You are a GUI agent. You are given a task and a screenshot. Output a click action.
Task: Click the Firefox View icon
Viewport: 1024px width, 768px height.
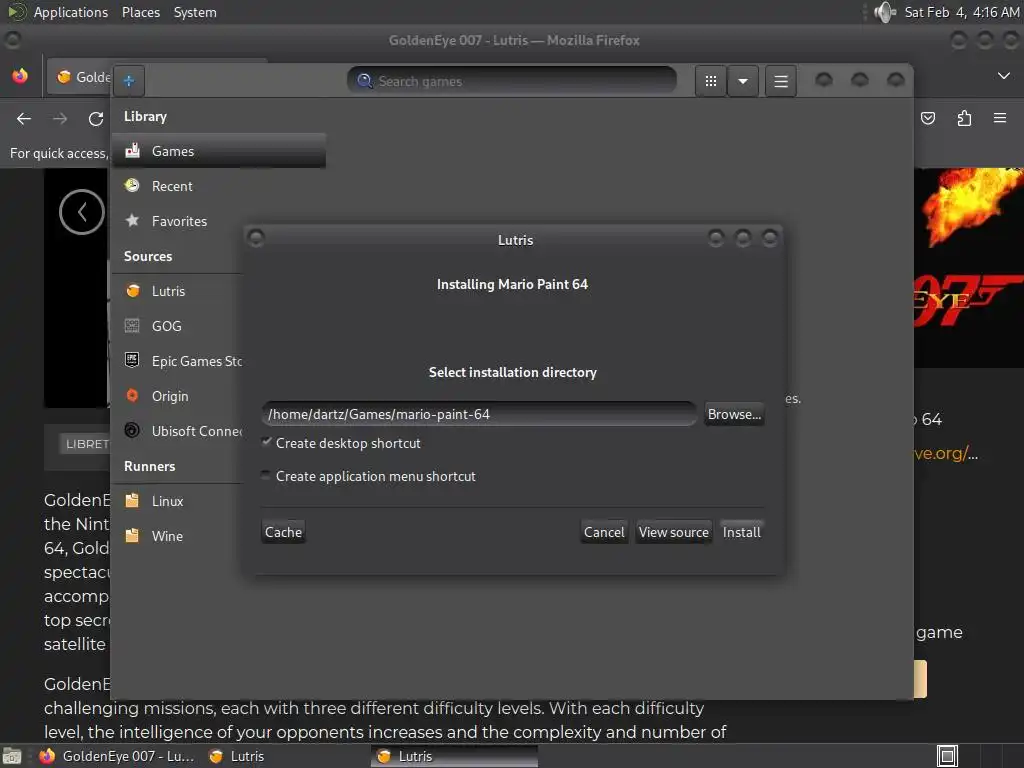[20, 76]
